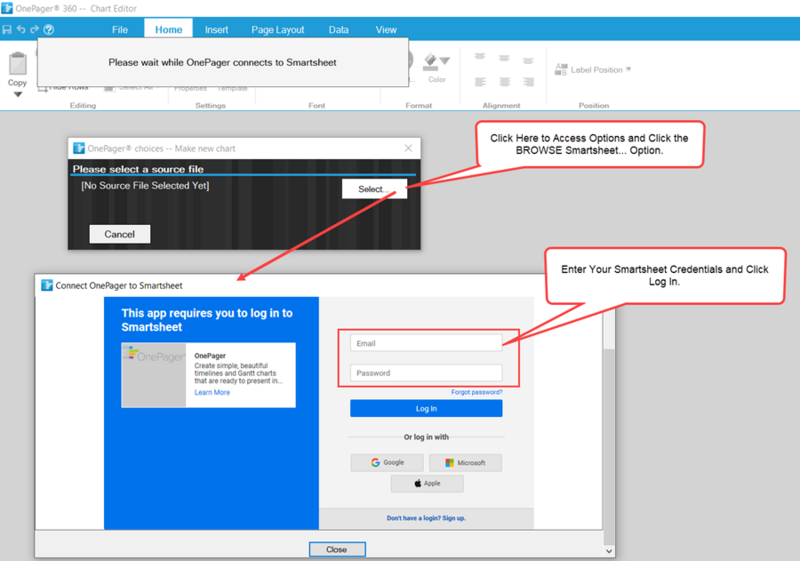Click the blue Log In button
The width and height of the screenshot is (800, 561).
(x=426, y=409)
